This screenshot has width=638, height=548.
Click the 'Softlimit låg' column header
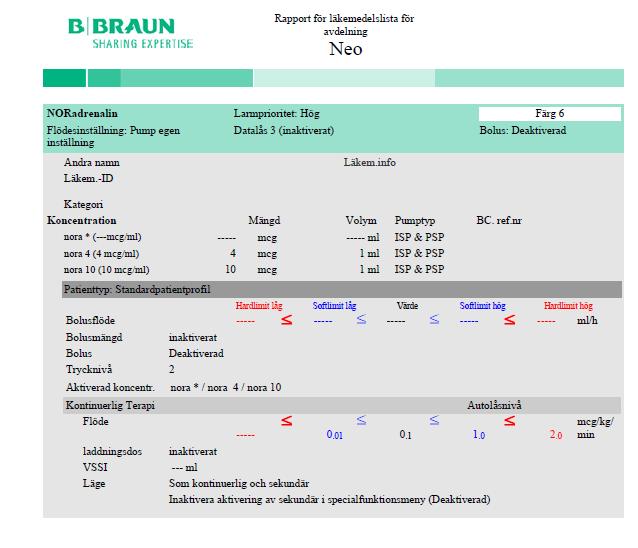[x=334, y=306]
